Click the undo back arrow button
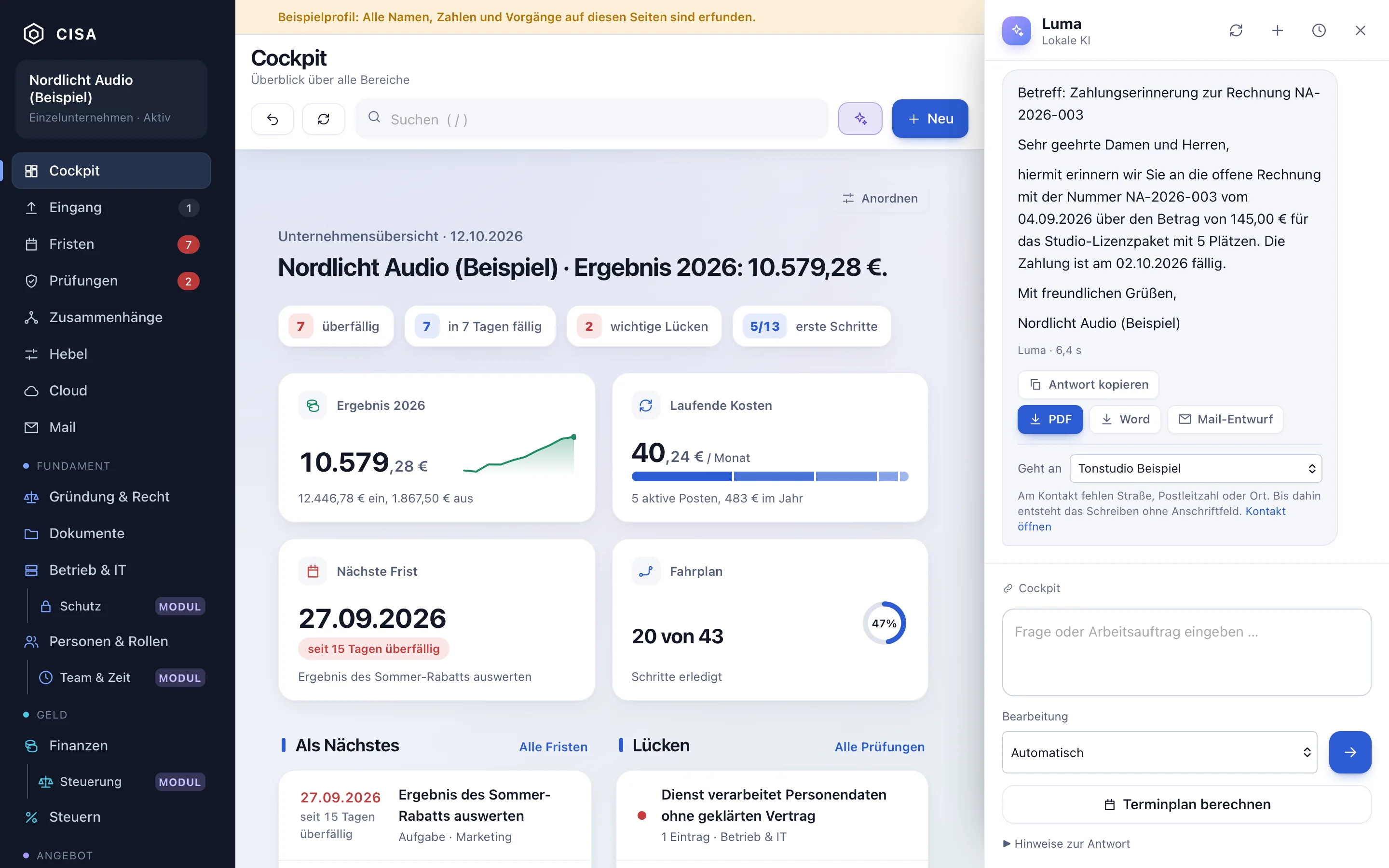 272,119
